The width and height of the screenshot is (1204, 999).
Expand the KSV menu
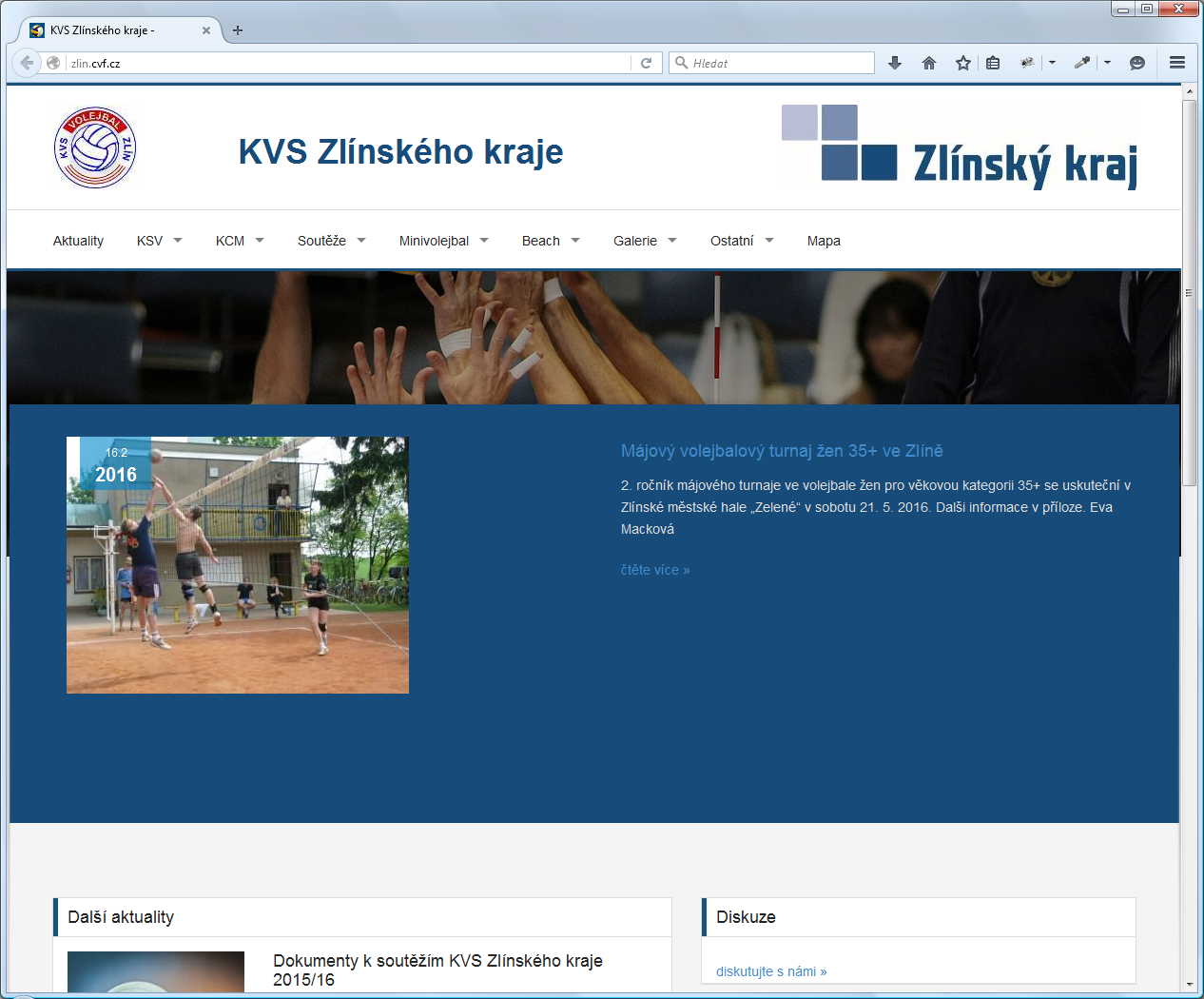(x=160, y=241)
